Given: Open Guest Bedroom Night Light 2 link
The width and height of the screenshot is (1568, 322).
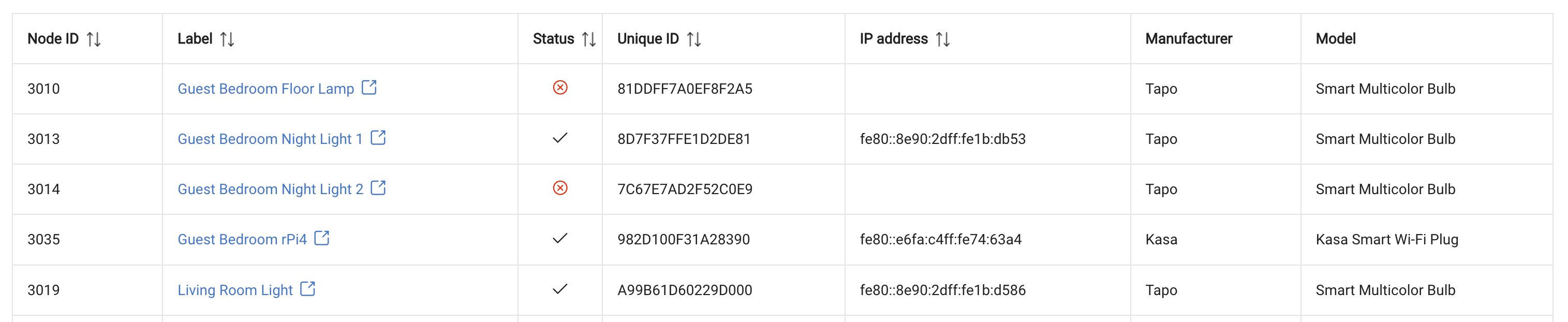Looking at the screenshot, I should [x=270, y=189].
